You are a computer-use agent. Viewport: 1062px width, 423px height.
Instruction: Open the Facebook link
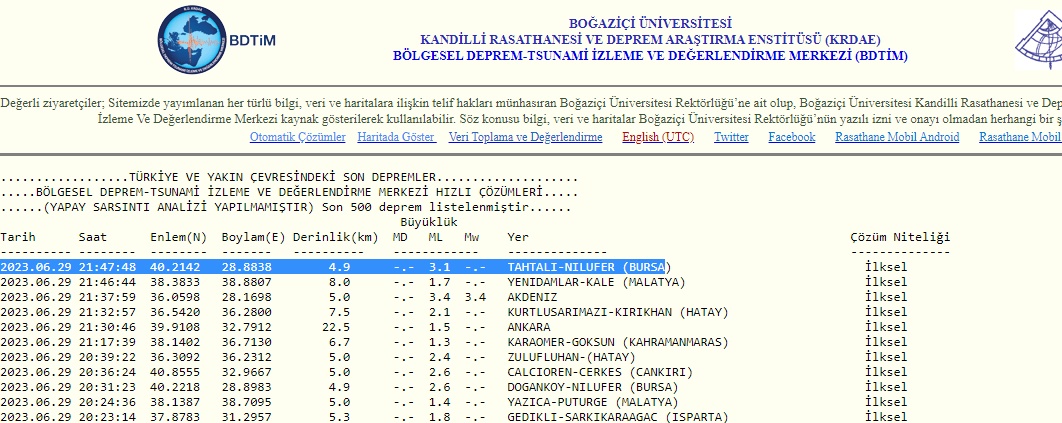791,137
